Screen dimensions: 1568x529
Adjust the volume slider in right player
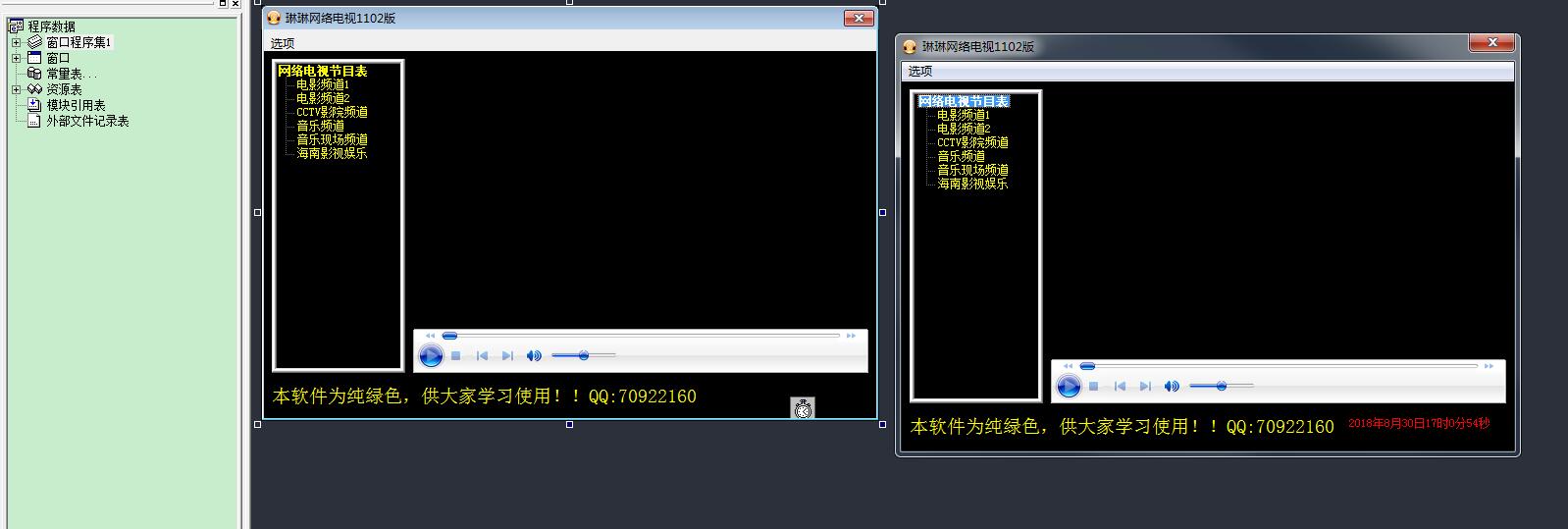(1221, 387)
